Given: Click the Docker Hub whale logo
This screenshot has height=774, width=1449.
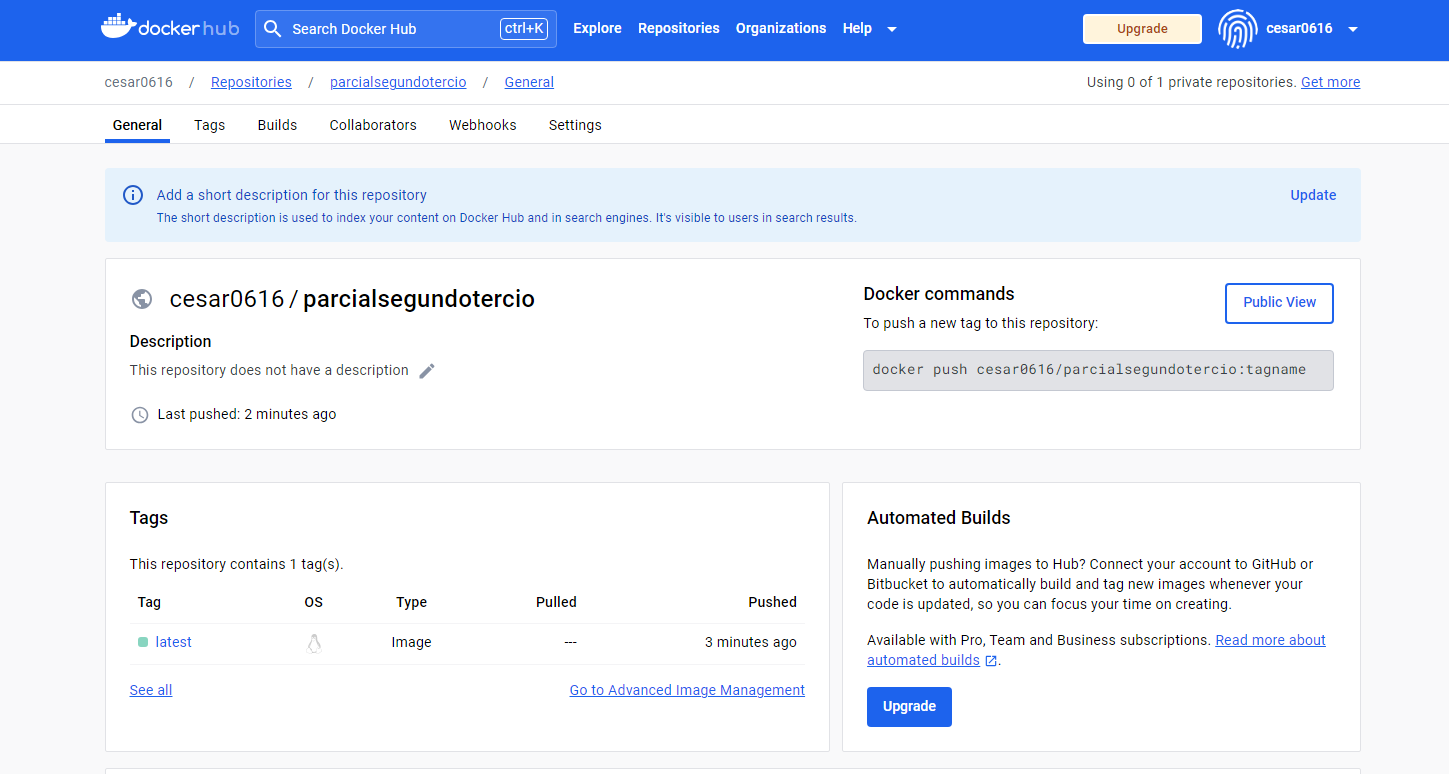Looking at the screenshot, I should coord(118,27).
